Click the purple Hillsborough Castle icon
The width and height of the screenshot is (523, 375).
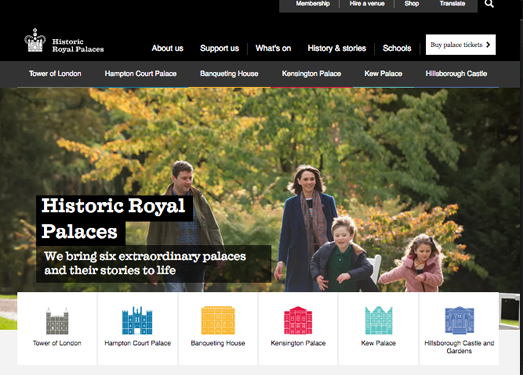pyautogui.click(x=459, y=320)
